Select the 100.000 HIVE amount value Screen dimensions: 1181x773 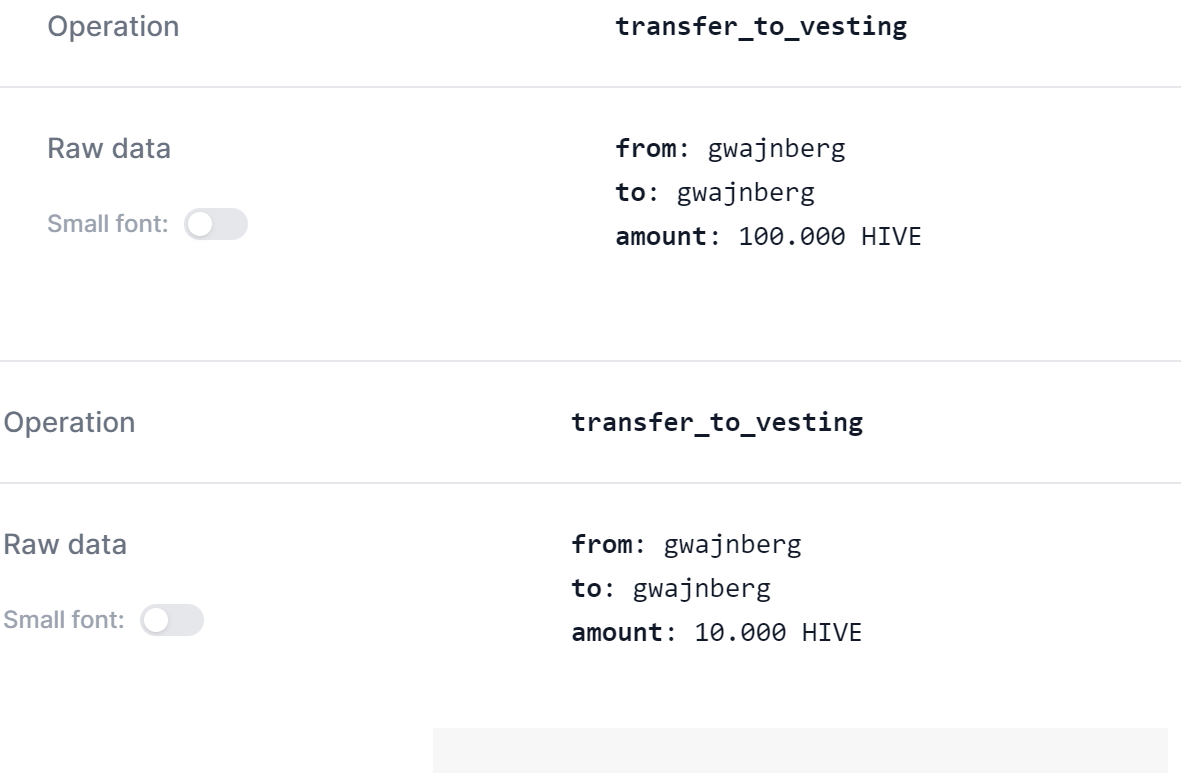[x=830, y=237]
